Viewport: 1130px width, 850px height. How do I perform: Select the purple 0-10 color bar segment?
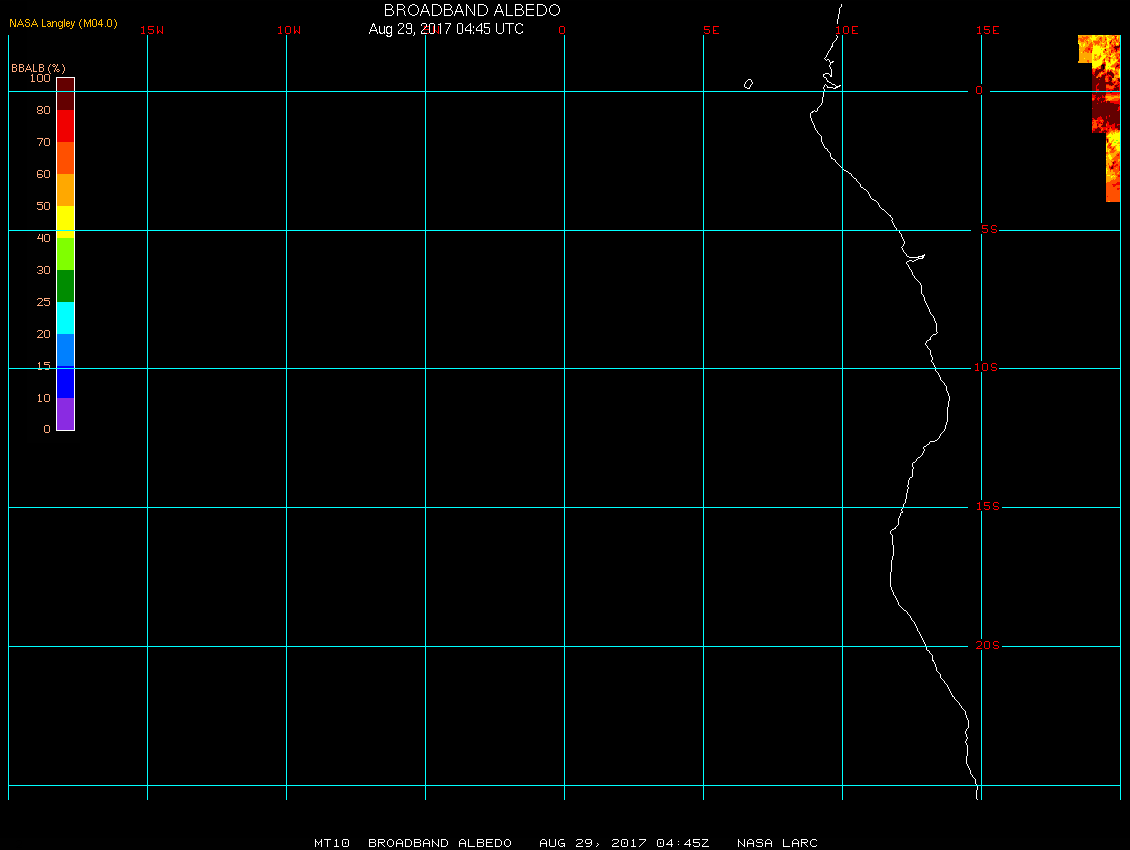tap(66, 414)
